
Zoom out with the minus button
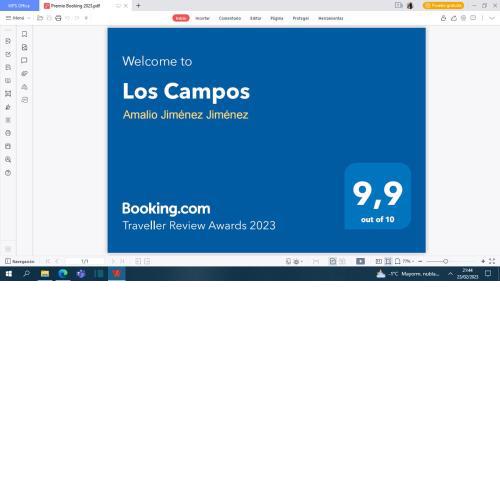coord(420,261)
